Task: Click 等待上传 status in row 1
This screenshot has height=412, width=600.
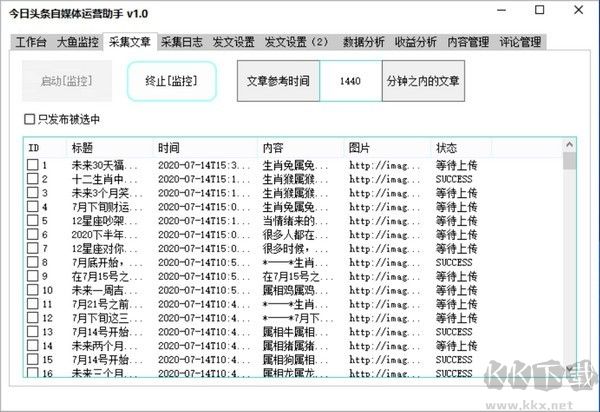Action: pyautogui.click(x=457, y=165)
